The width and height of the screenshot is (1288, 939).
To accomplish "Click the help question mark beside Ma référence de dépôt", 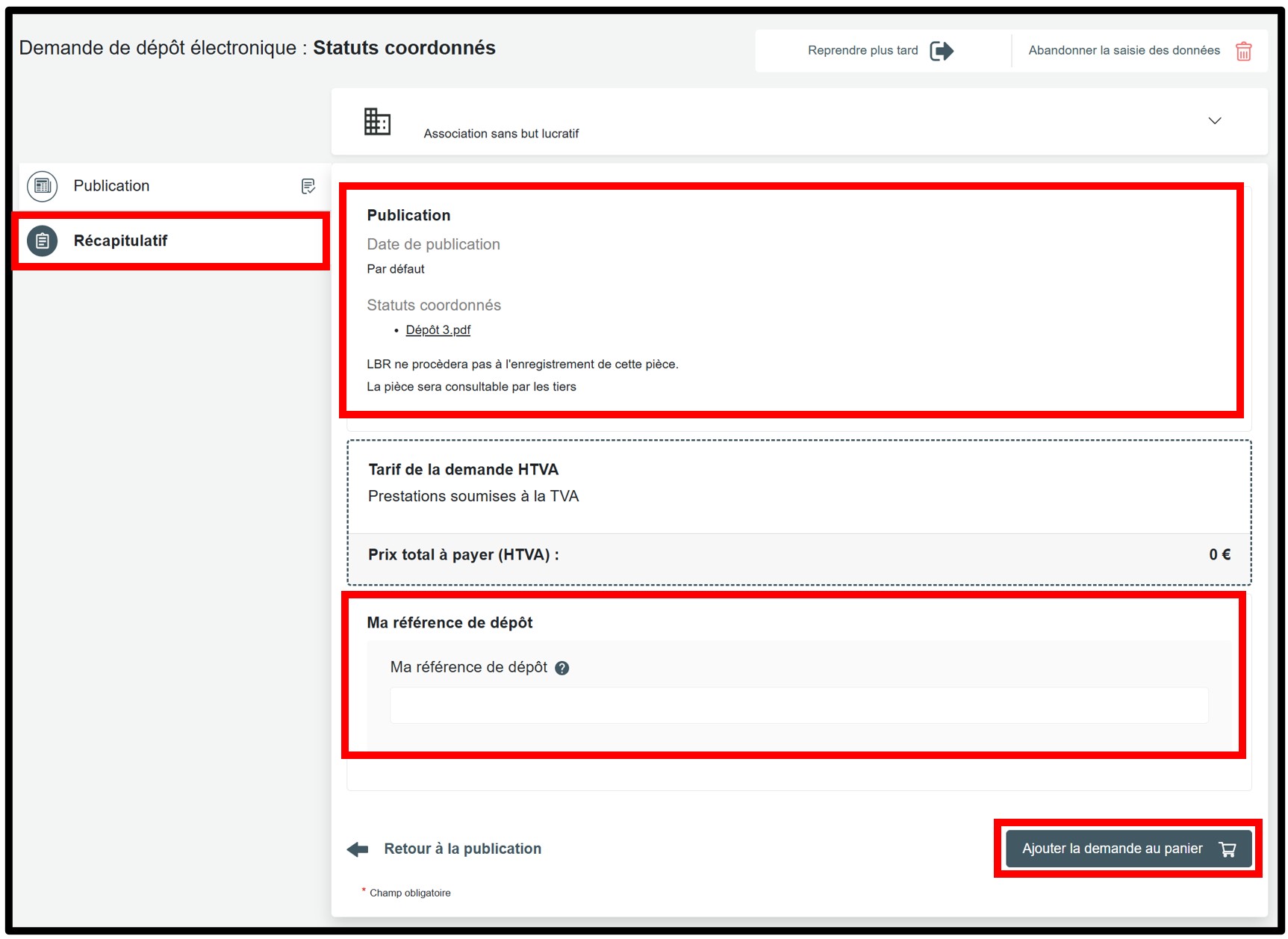I will click(562, 668).
